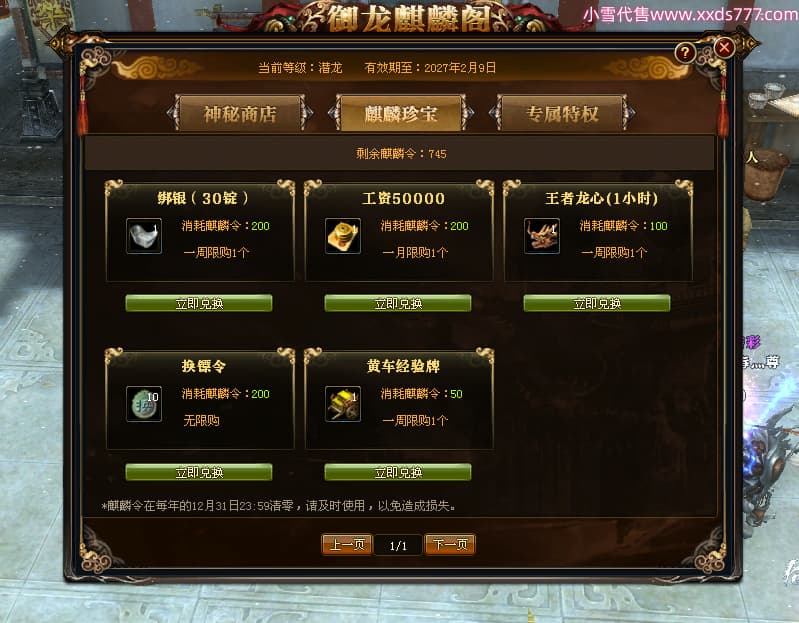The height and width of the screenshot is (623, 799).
Task: Click the silver ingot item icon
Action: click(144, 236)
